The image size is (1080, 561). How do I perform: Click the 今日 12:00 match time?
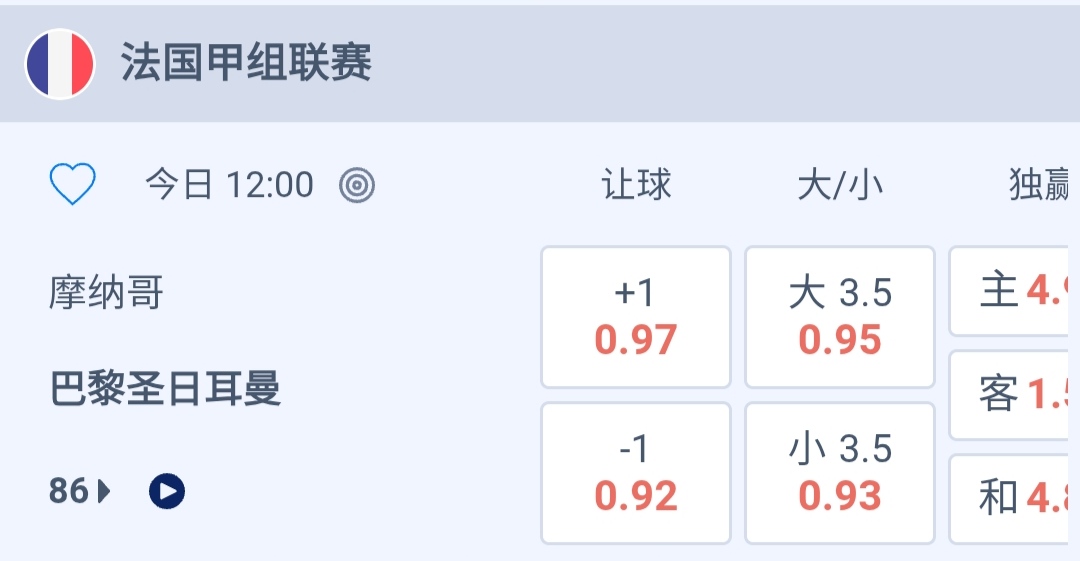[x=229, y=185]
